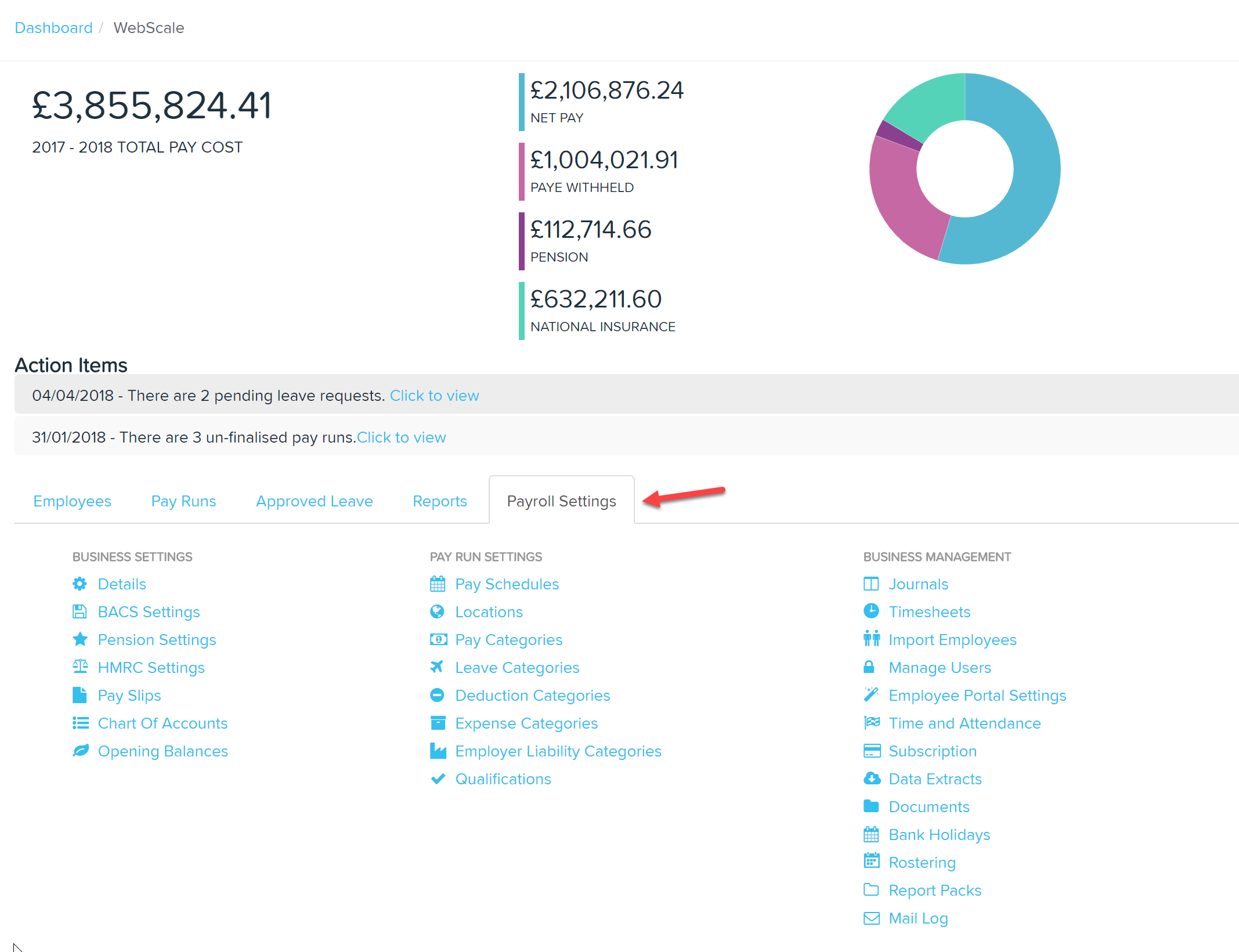Image resolution: width=1239 pixels, height=952 pixels.
Task: Click the Locations globe icon
Action: [438, 611]
